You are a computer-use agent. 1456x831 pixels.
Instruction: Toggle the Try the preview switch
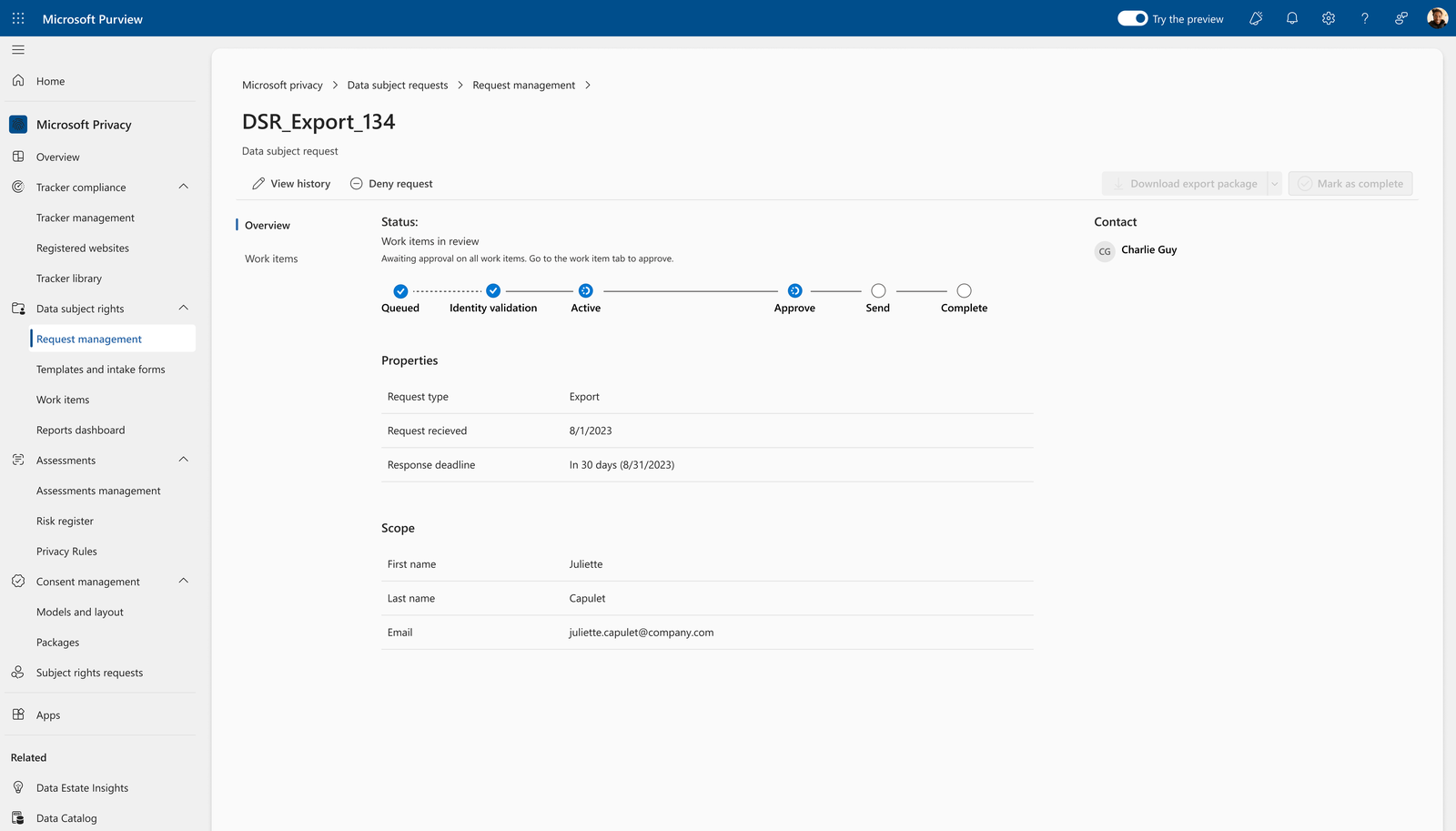(x=1133, y=18)
